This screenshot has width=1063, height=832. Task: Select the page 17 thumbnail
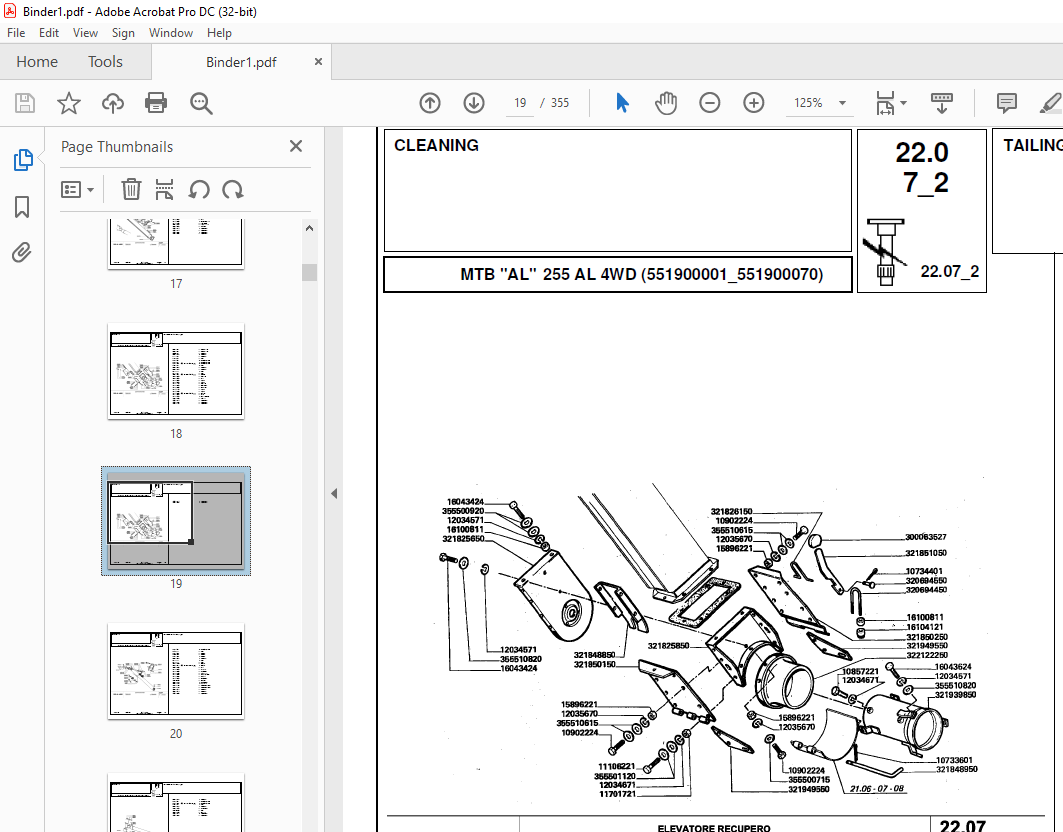click(176, 243)
